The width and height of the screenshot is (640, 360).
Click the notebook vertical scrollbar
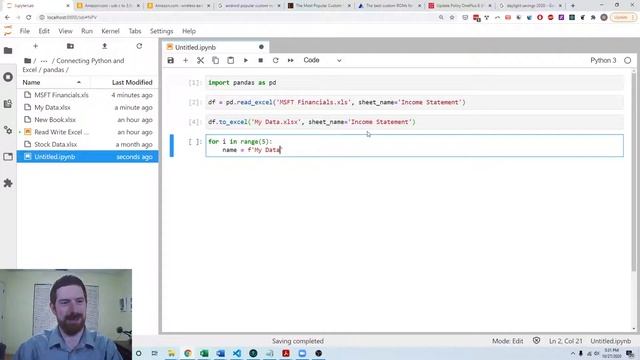click(633, 171)
